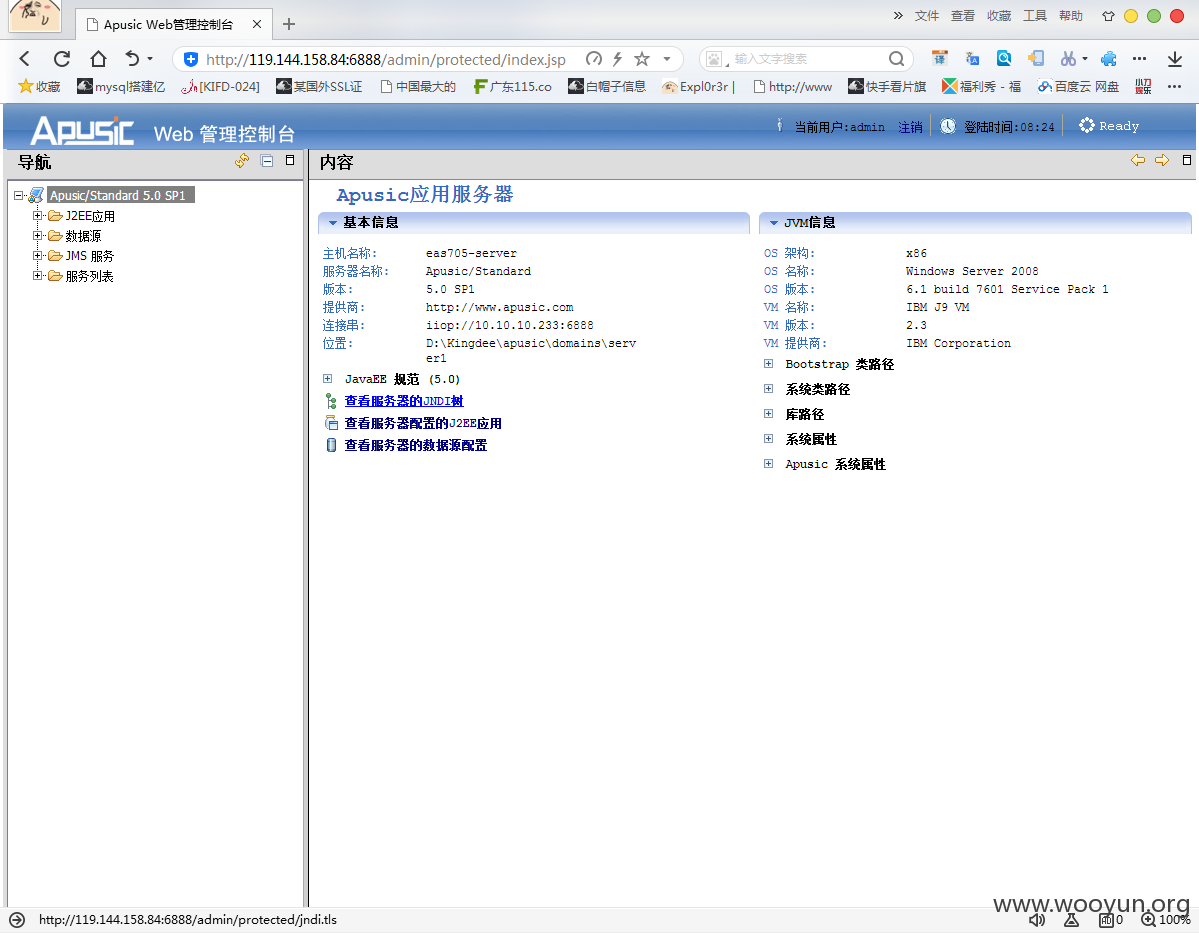The height and width of the screenshot is (933, 1199).
Task: Navigate forward with 内容 panel right arrow
Action: [x=1162, y=160]
